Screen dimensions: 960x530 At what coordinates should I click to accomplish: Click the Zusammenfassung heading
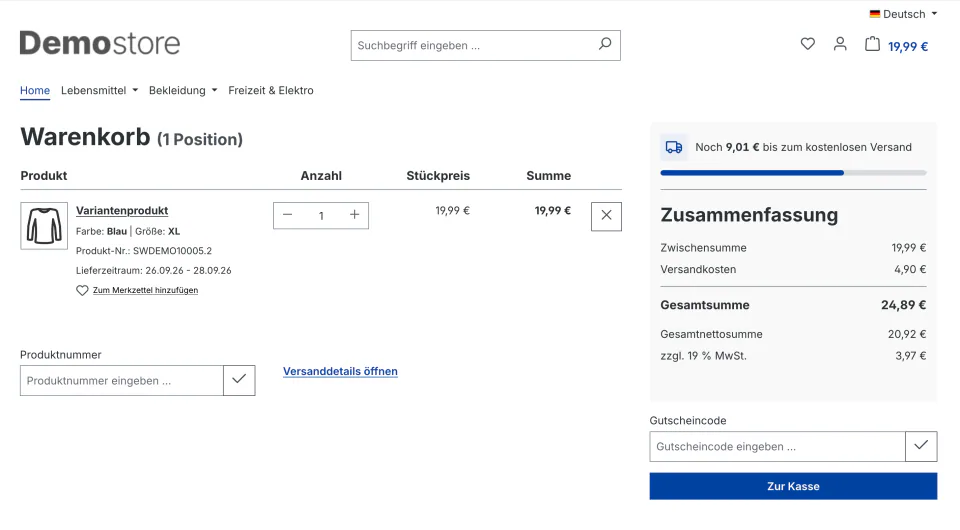(x=749, y=215)
